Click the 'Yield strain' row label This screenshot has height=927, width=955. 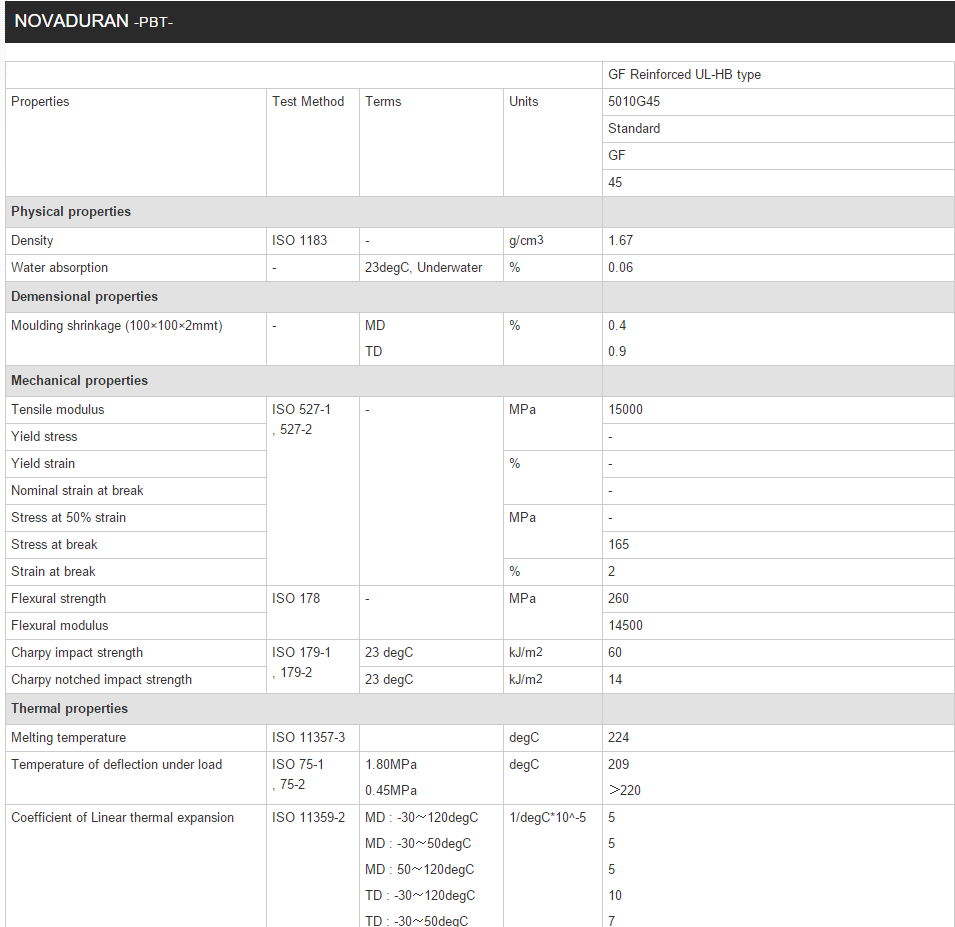pos(43,464)
